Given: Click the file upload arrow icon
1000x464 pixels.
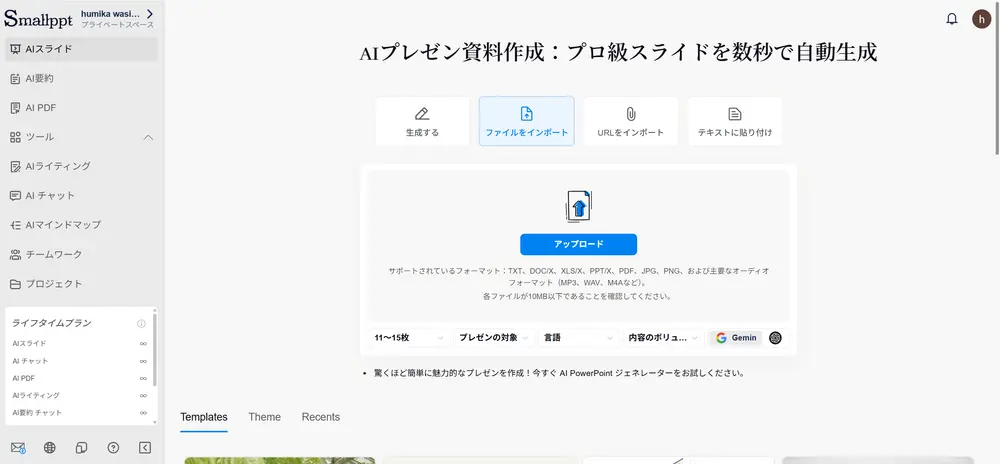Looking at the screenshot, I should click(578, 206).
